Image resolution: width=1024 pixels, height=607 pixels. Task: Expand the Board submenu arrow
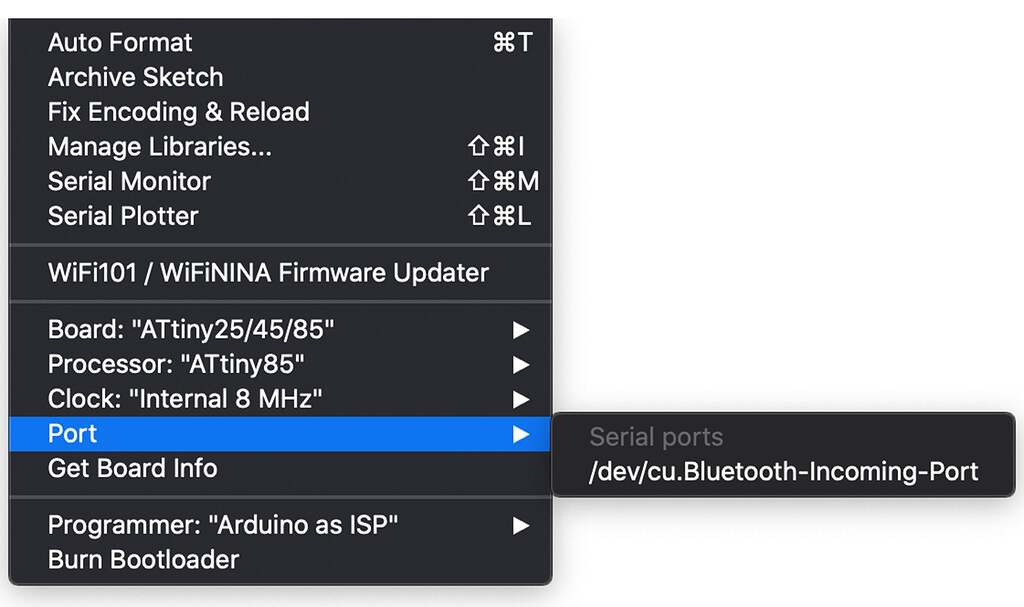coord(520,330)
